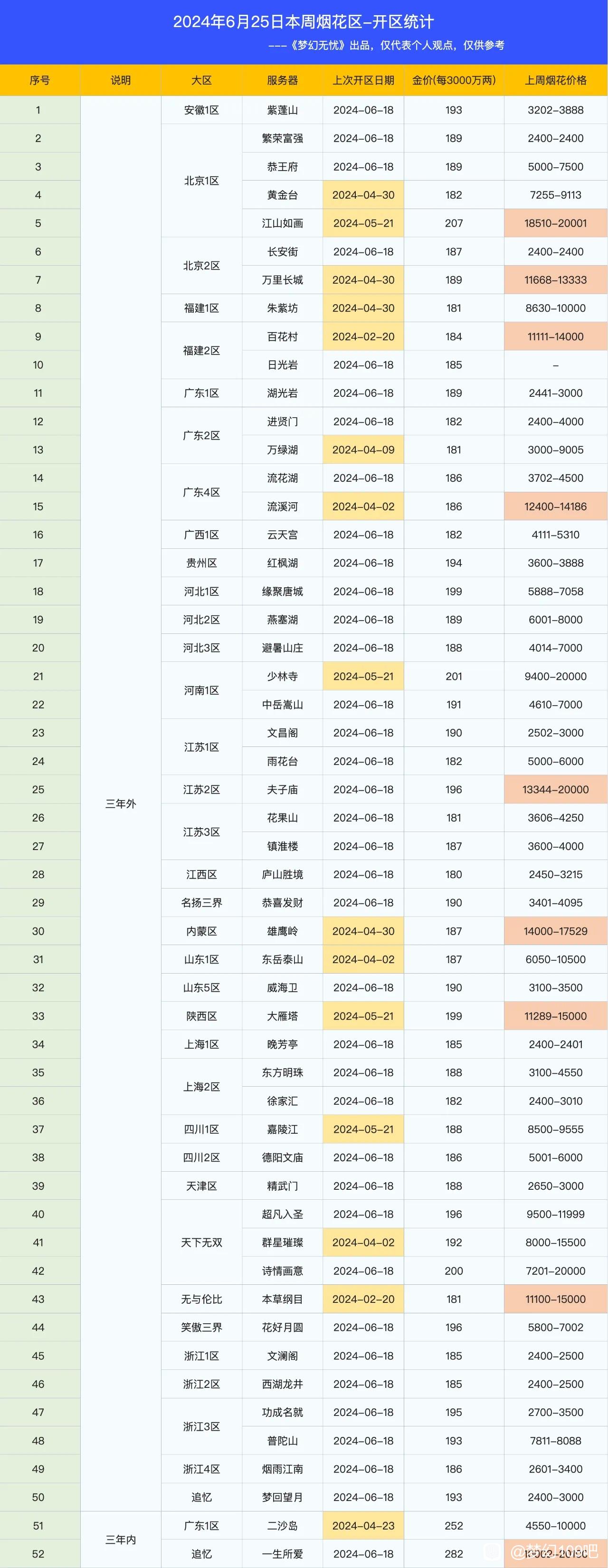Click price cell 11289-15000
This screenshot has height=1568, width=608.
tap(556, 1016)
